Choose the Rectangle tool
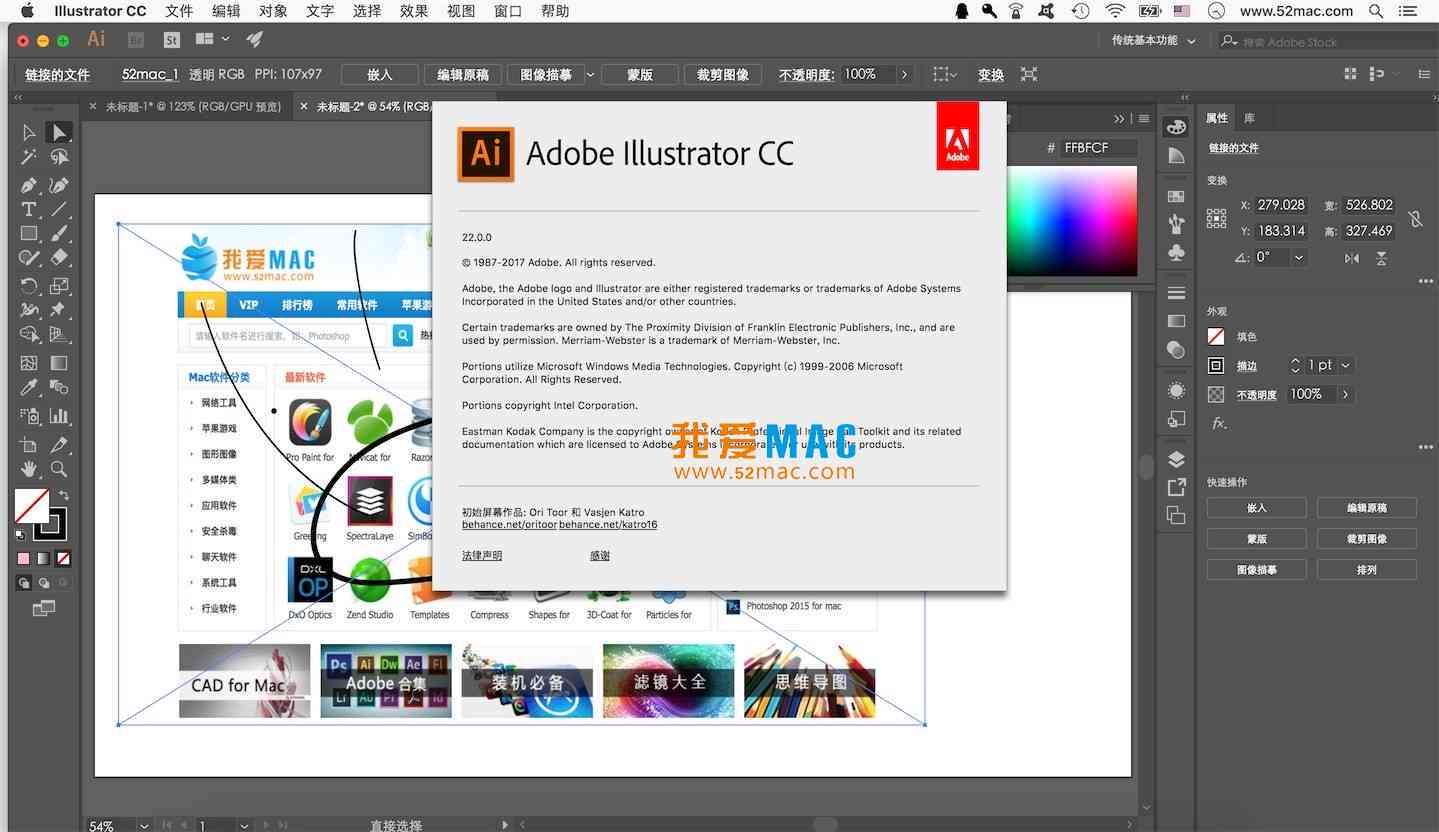Image resolution: width=1439 pixels, height=832 pixels. [29, 234]
